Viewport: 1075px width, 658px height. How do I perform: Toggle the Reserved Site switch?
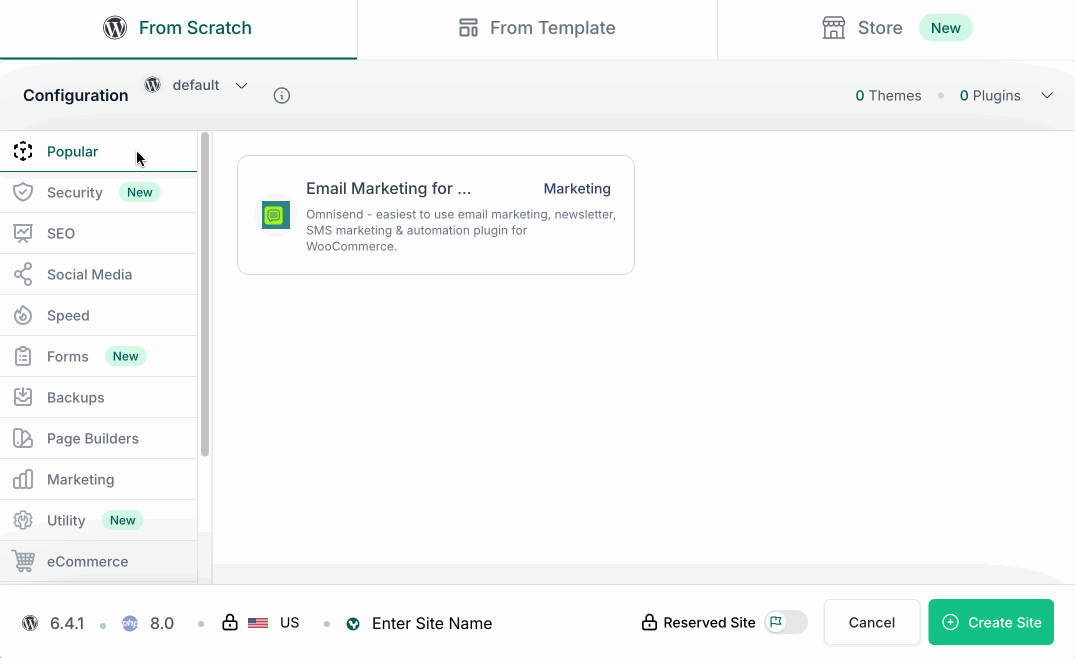[786, 622]
